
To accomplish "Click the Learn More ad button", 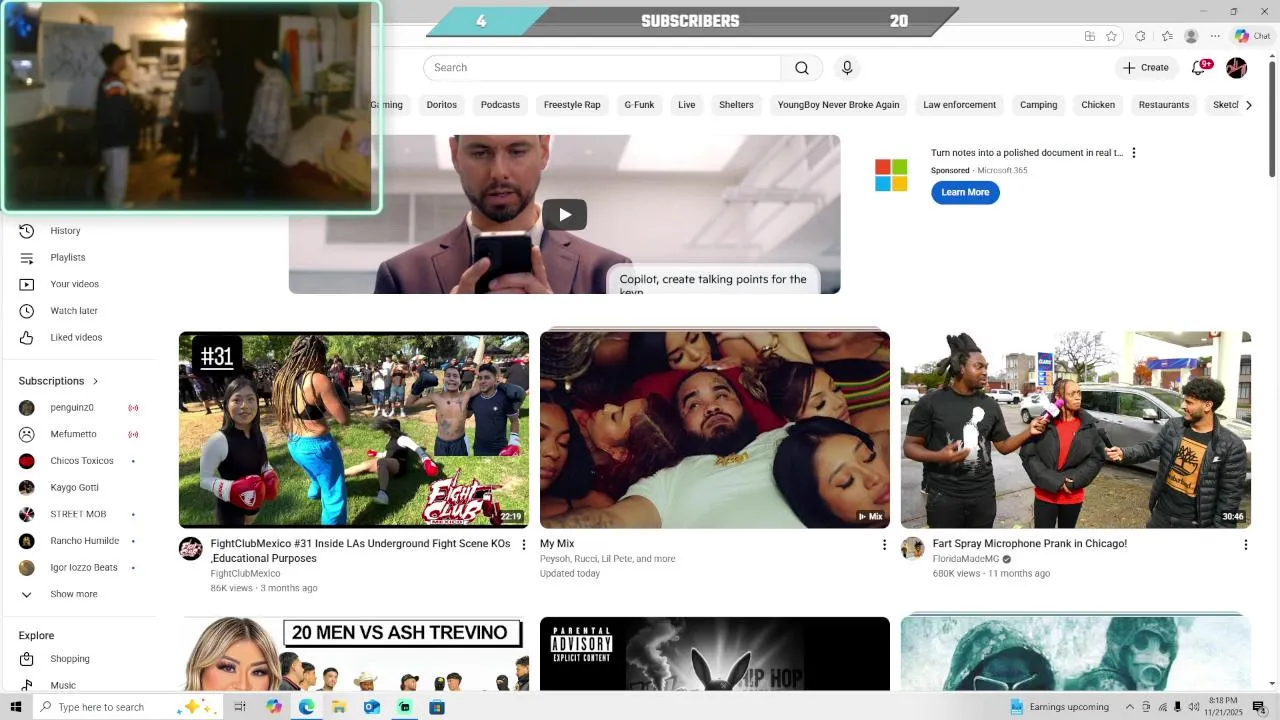I will coord(965,192).
